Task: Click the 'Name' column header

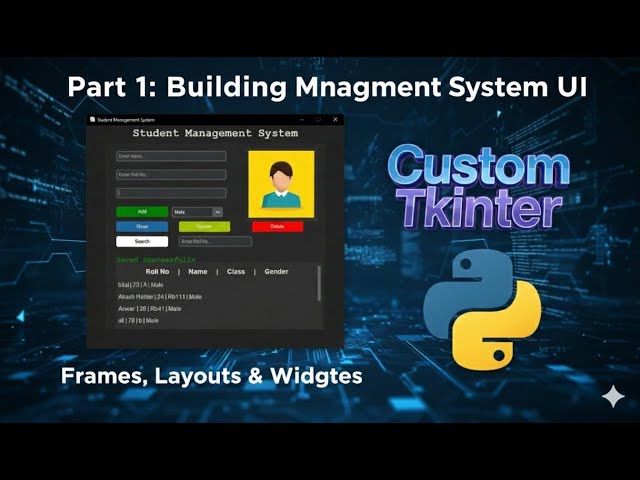Action: (198, 271)
